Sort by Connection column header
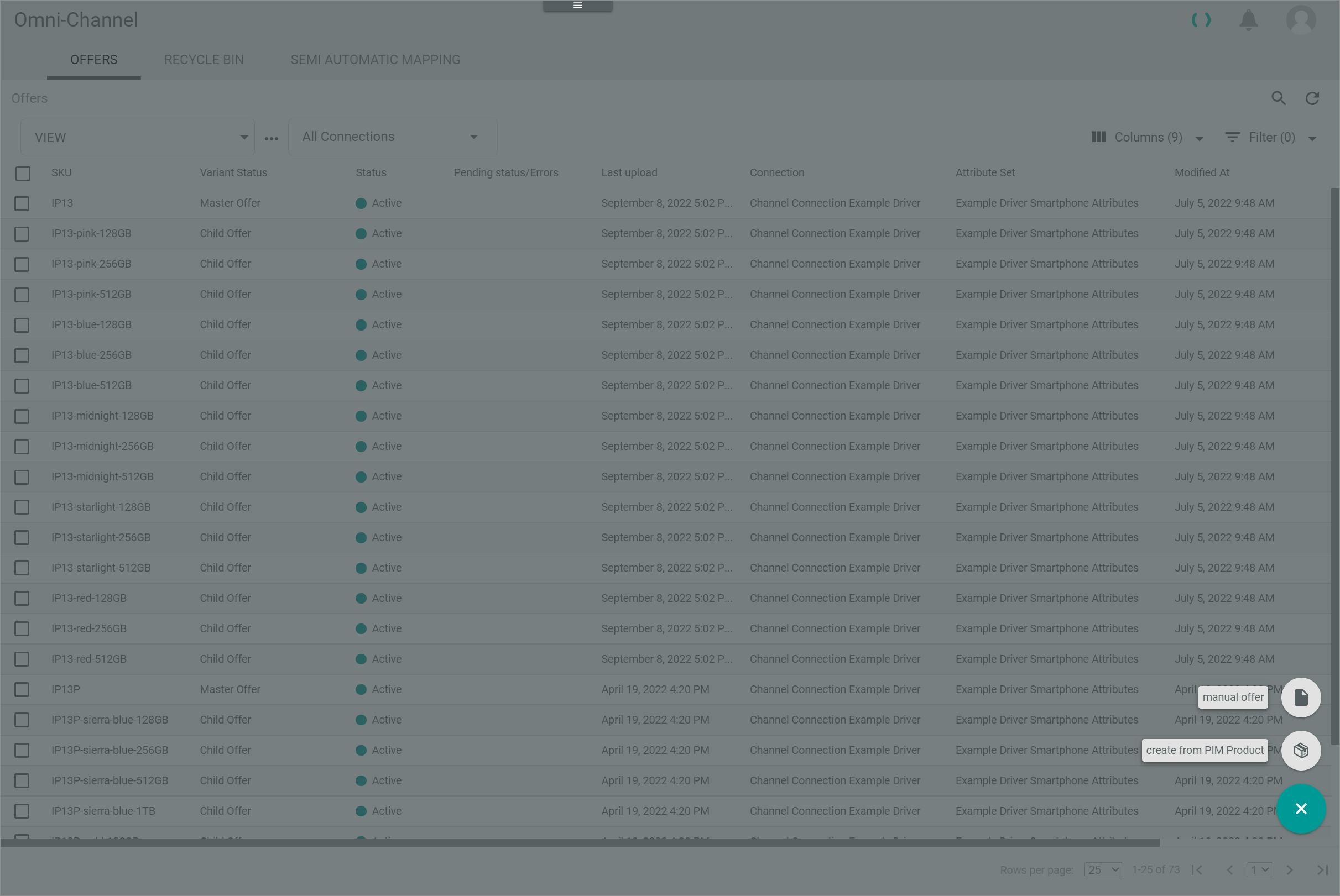The height and width of the screenshot is (896, 1340). point(777,172)
